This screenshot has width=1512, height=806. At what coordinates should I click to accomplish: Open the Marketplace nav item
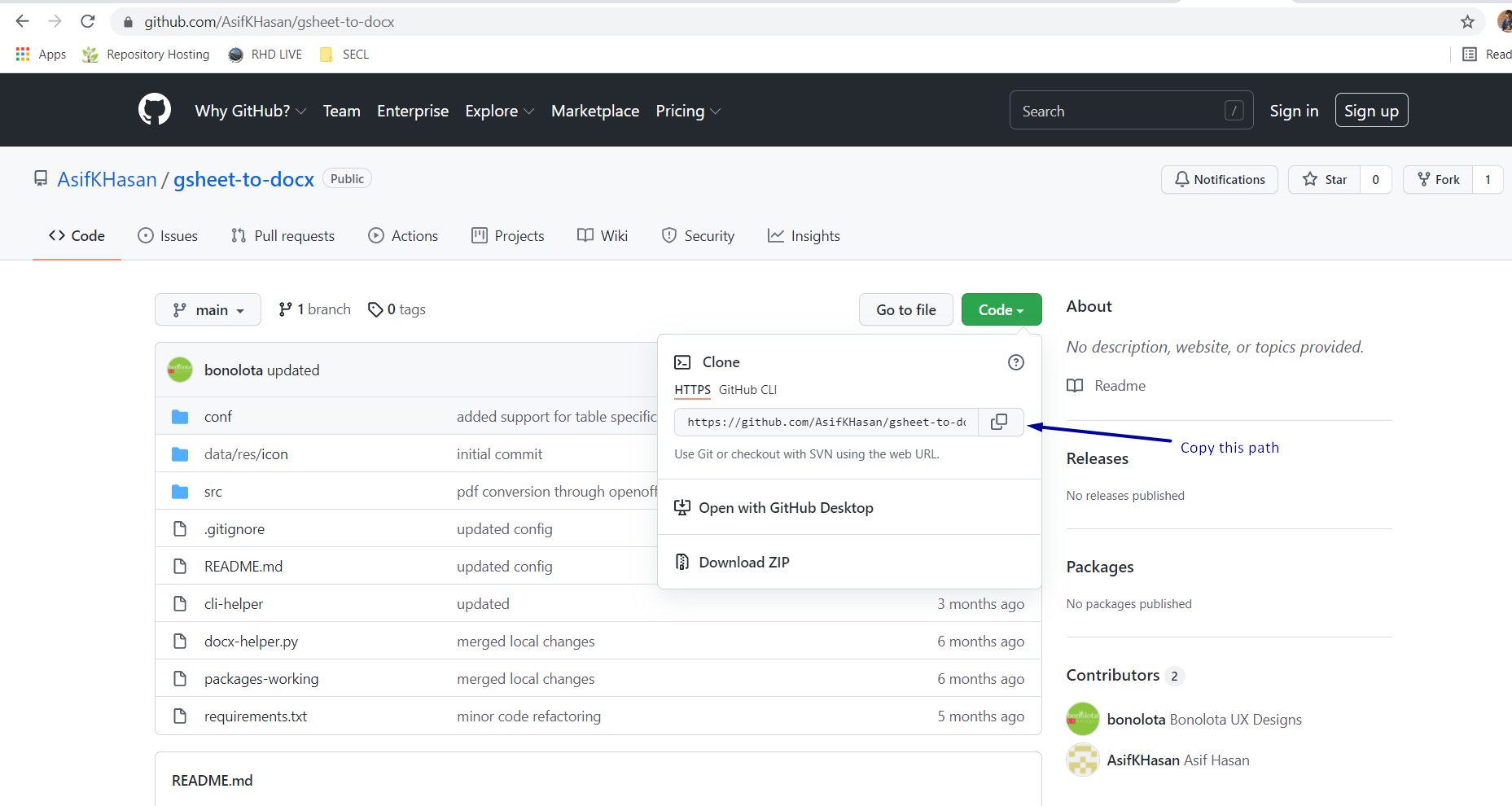[x=595, y=111]
